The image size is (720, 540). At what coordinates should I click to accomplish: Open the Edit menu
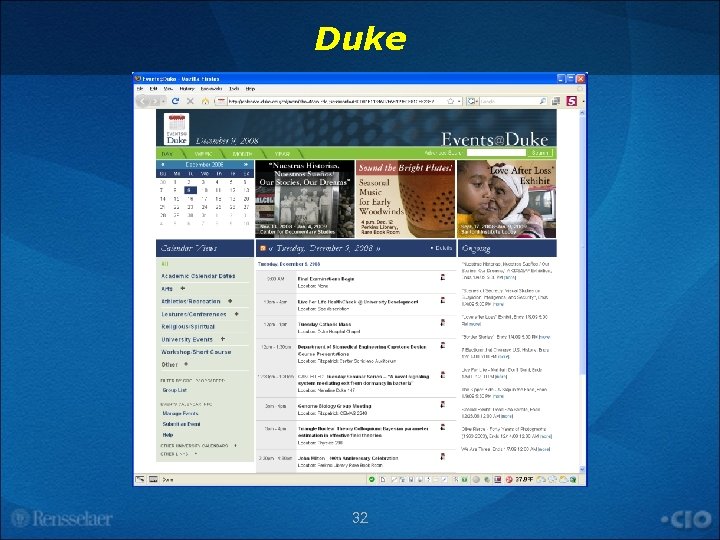[x=153, y=89]
